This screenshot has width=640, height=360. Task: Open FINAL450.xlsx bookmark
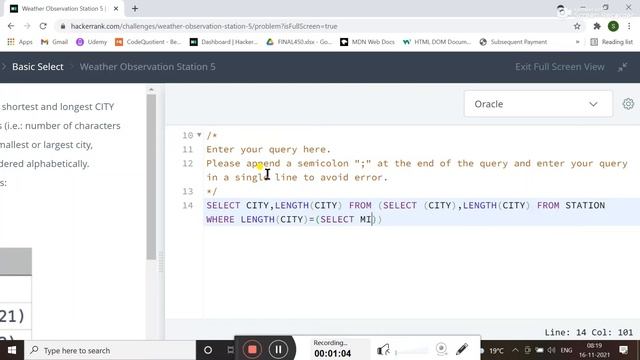(299, 42)
